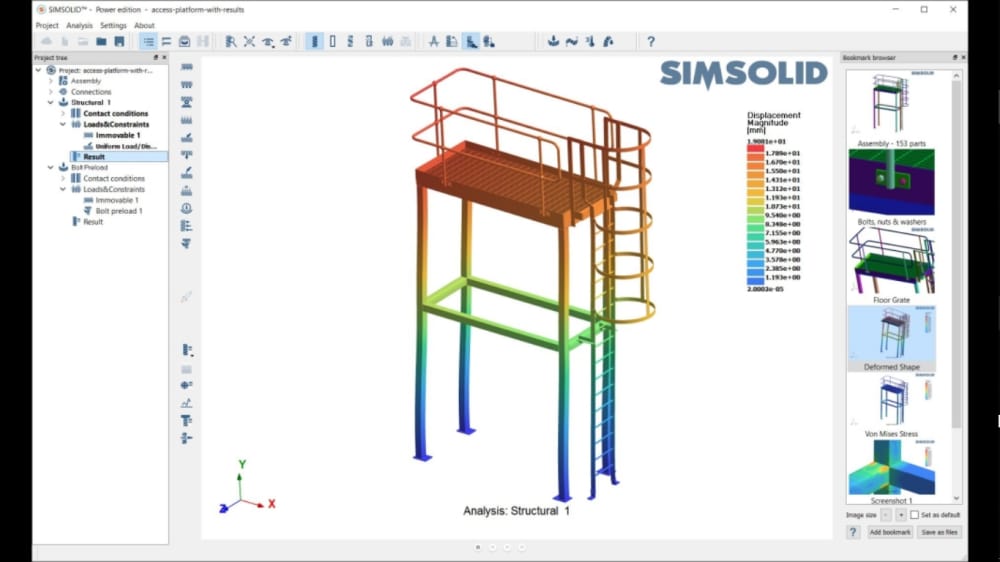Click the top icon of the vertical toolbar

tap(187, 67)
